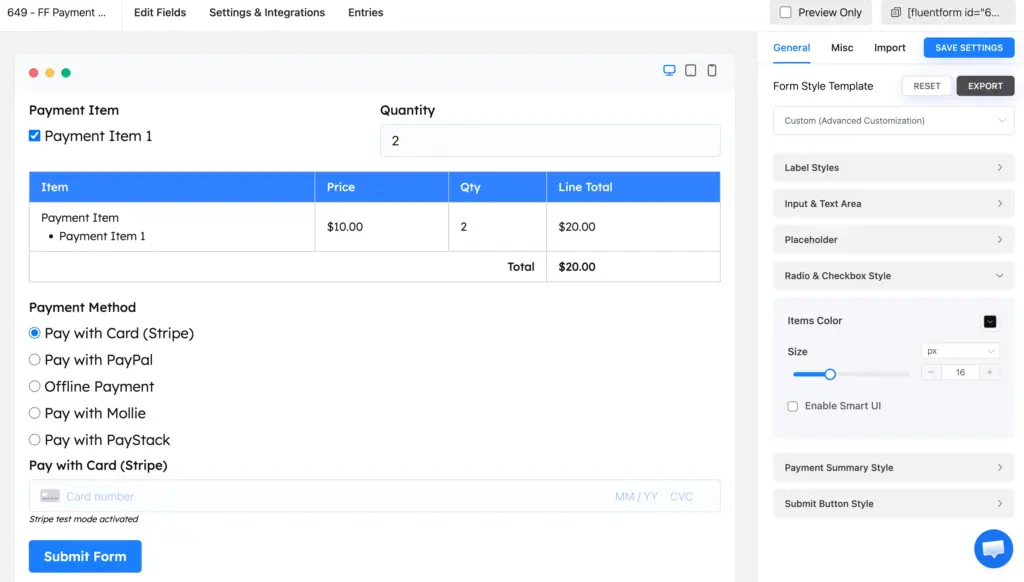
Task: Open Items Color swatch picker
Action: (990, 321)
